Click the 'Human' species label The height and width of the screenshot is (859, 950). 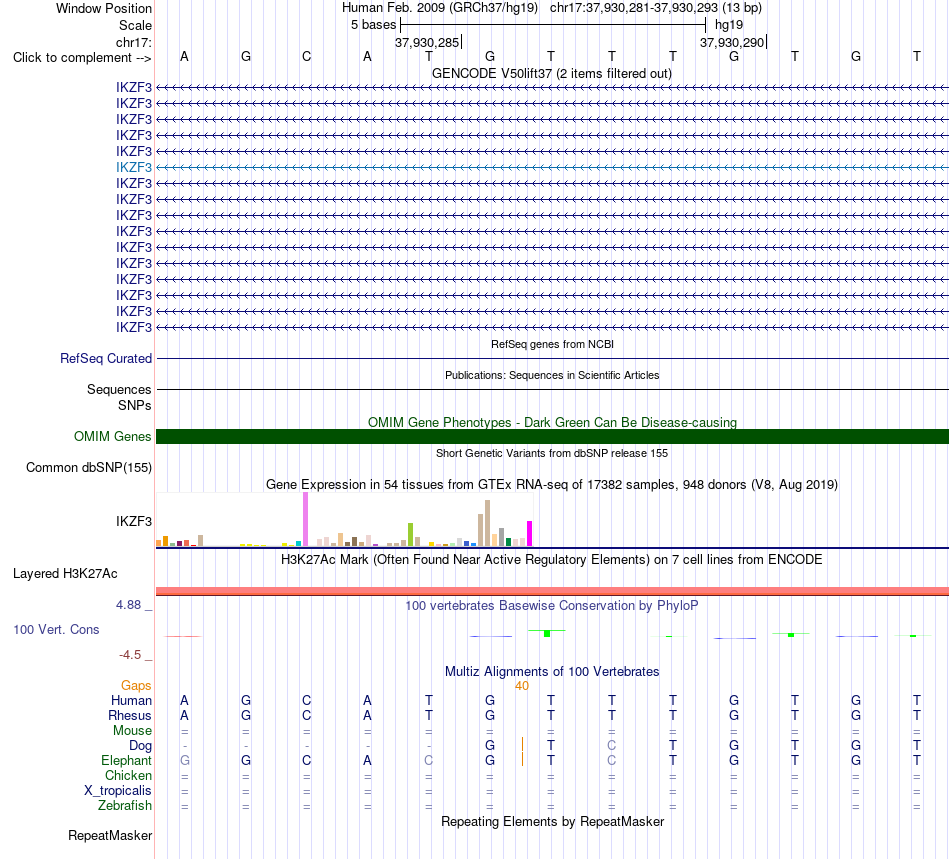(x=131, y=700)
